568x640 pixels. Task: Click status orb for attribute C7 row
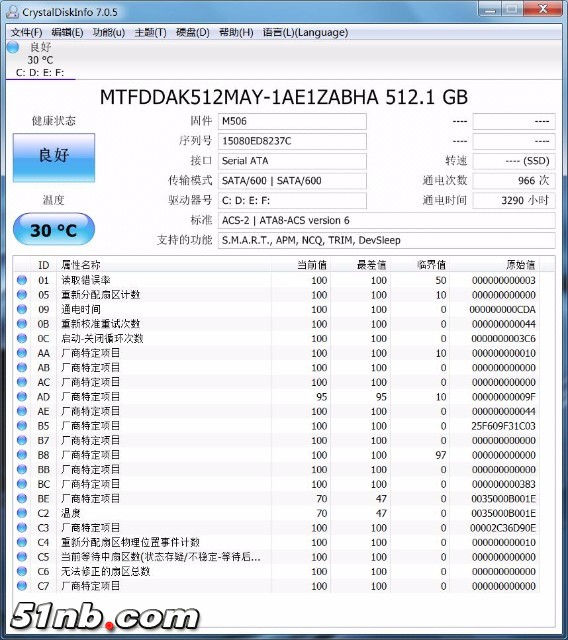pyautogui.click(x=22, y=586)
